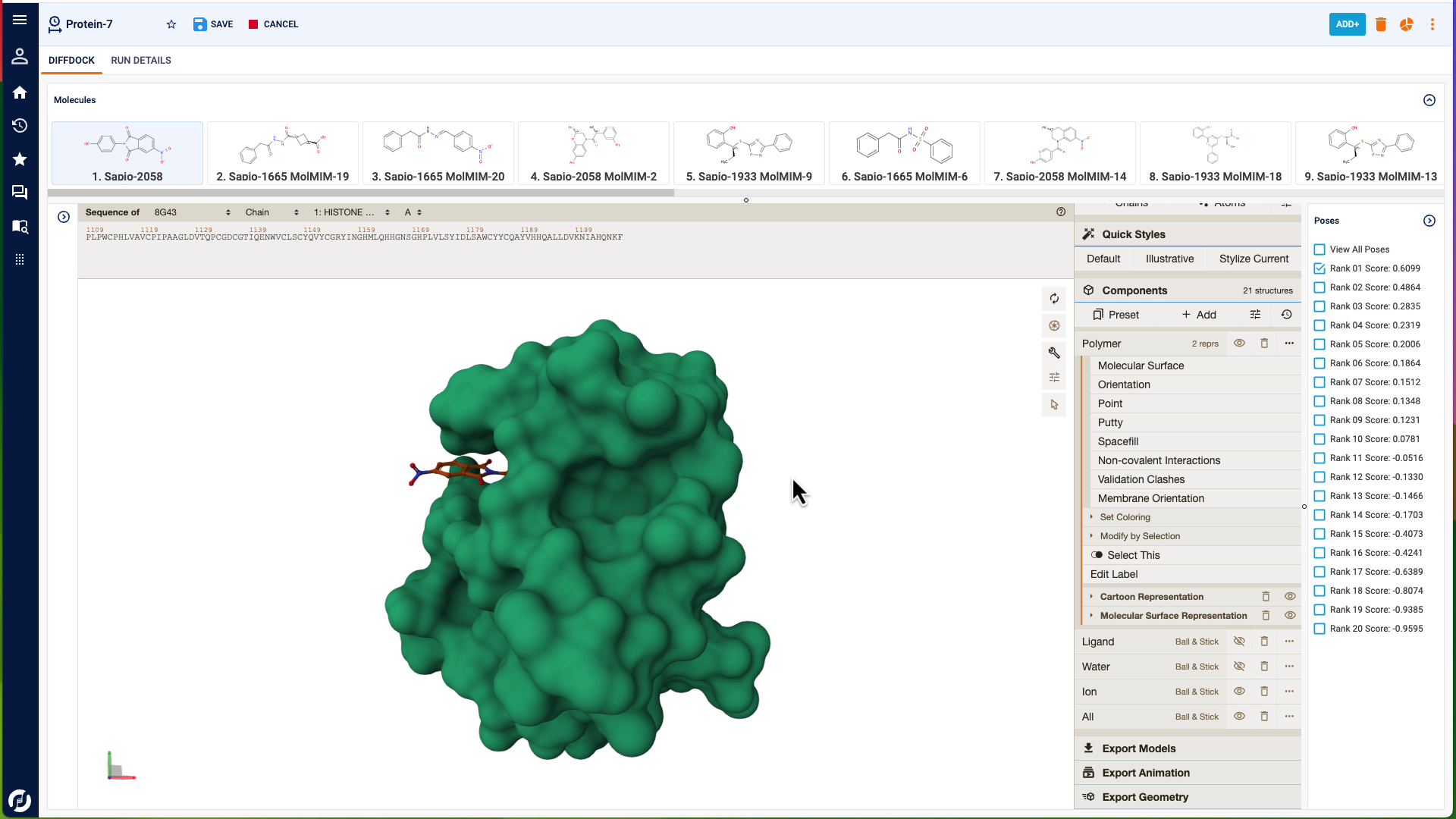
Task: Open the search book sidebar icon
Action: (20, 226)
